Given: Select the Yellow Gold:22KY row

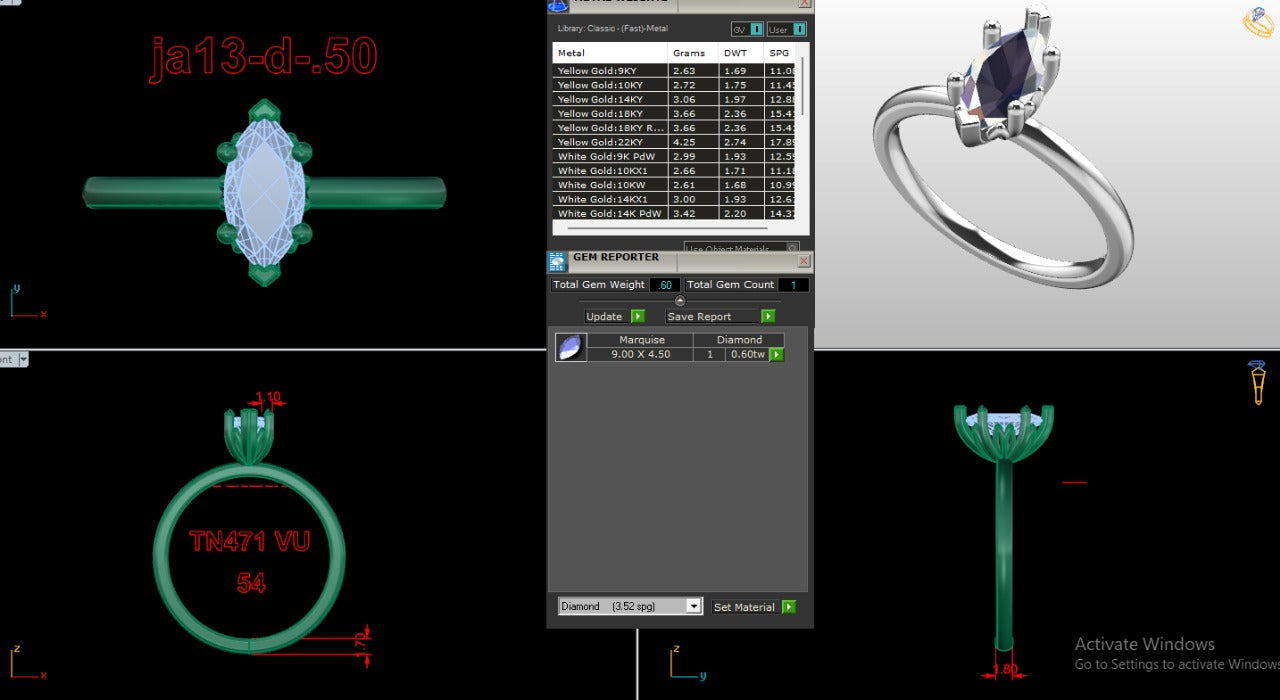Looking at the screenshot, I should tap(674, 142).
